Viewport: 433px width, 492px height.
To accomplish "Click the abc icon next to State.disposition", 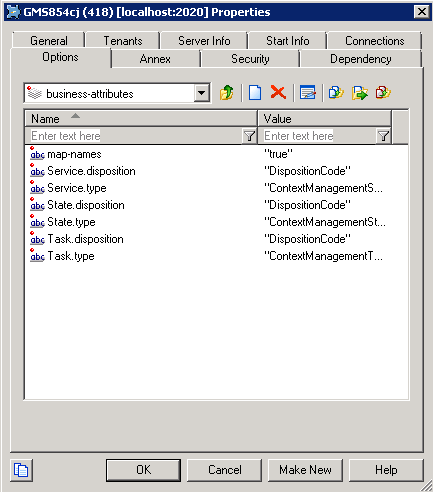I will click(37, 205).
